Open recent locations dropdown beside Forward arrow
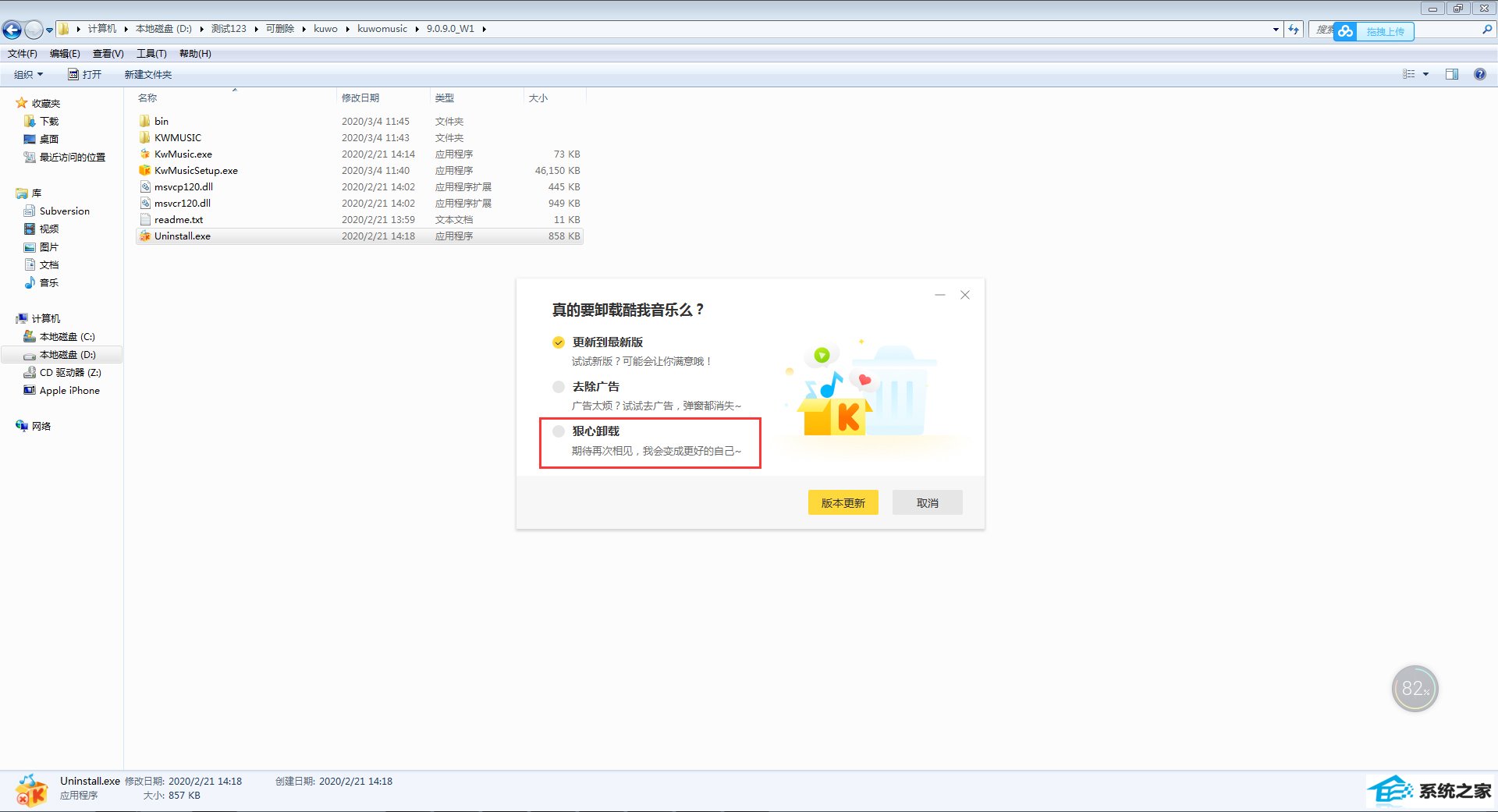The height and width of the screenshot is (812, 1498). pyautogui.click(x=49, y=30)
